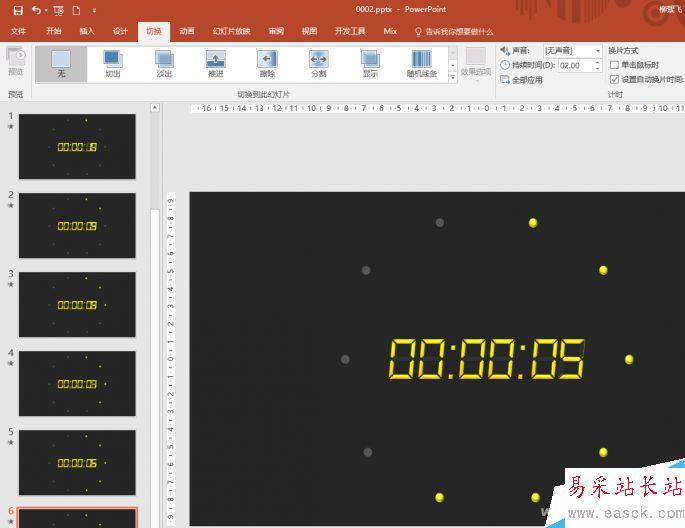Image resolution: width=685 pixels, height=528 pixels.
Task: Select the 无 (none) transition
Action: (x=61, y=64)
